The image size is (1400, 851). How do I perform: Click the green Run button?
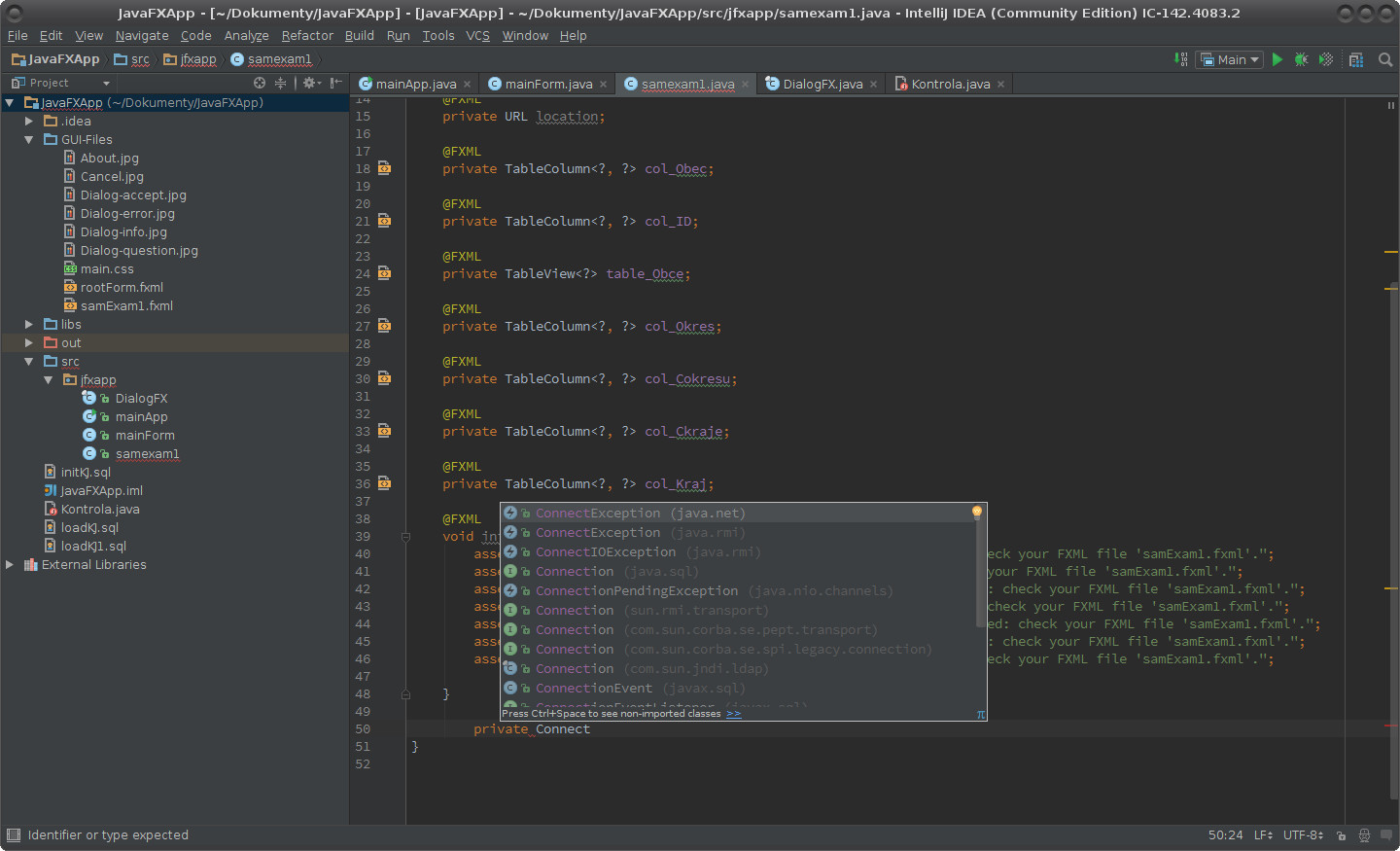coord(1277,59)
